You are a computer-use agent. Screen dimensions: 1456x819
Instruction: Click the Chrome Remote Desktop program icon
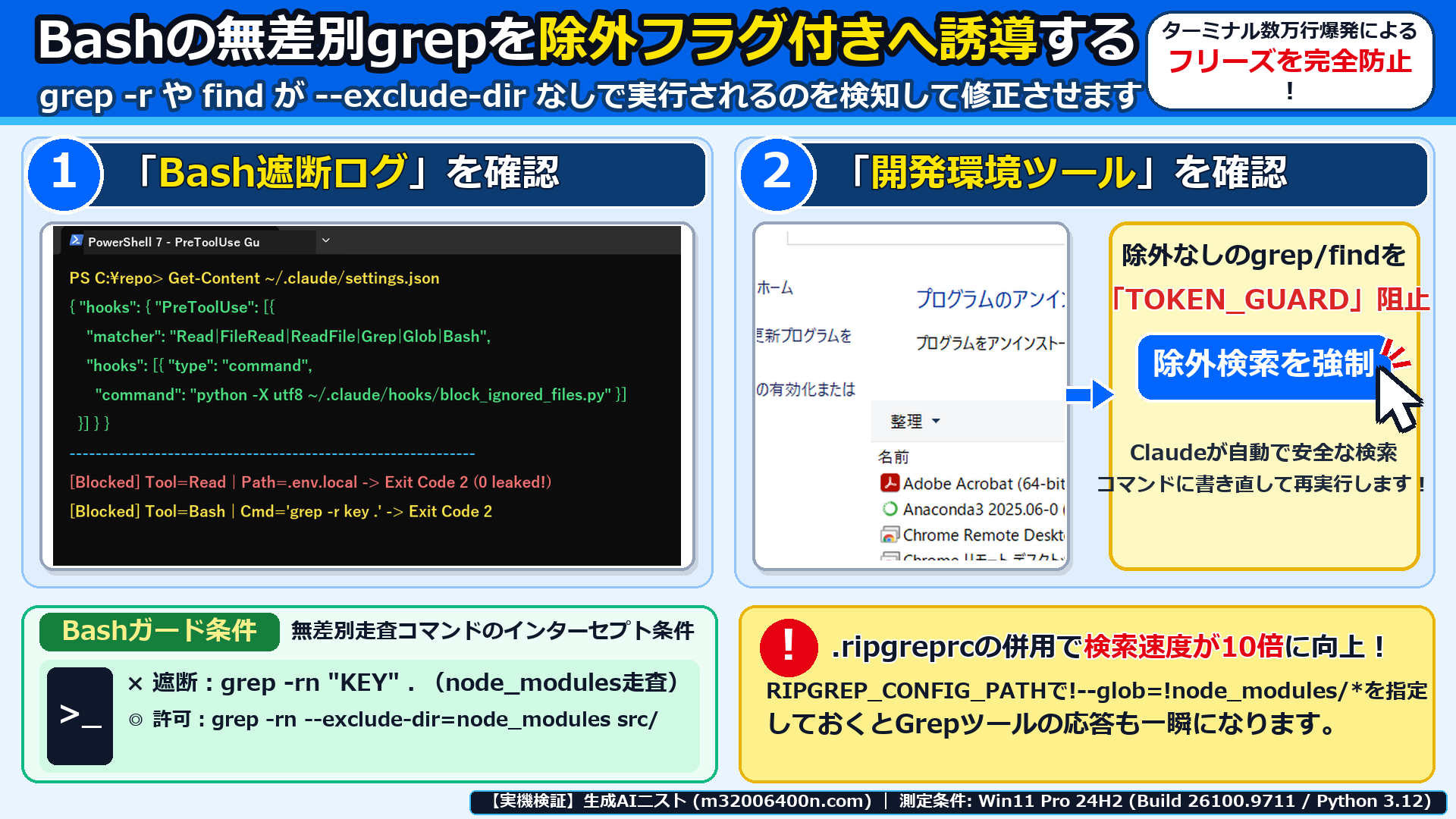point(890,535)
